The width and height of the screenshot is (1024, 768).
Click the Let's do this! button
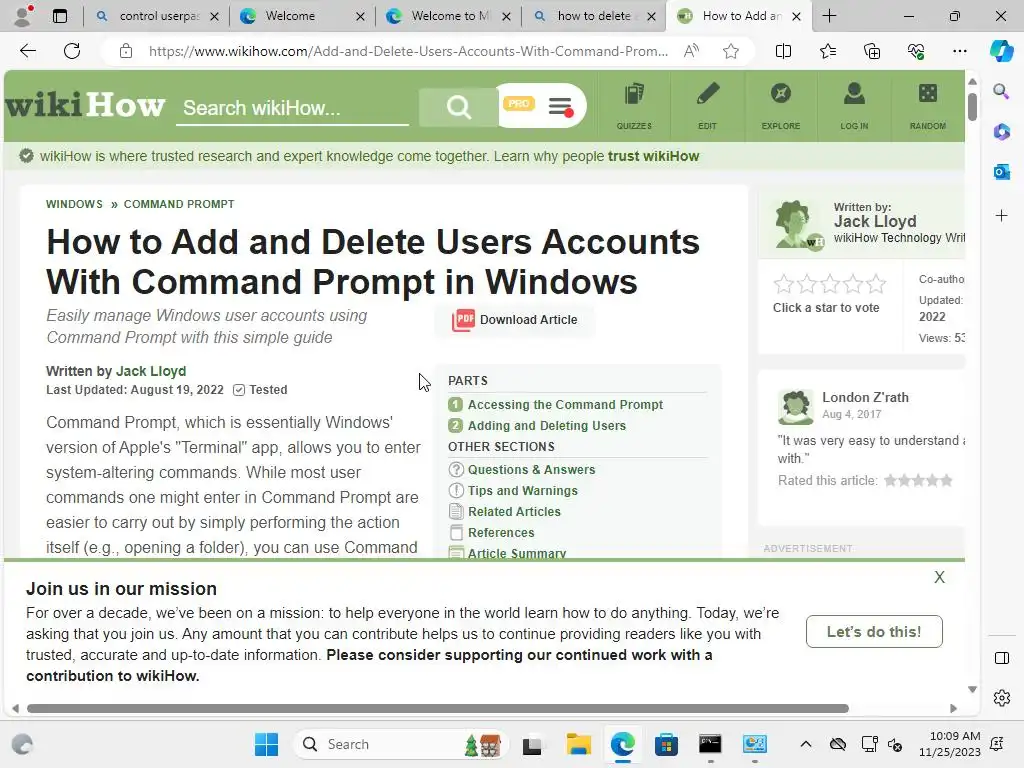[x=874, y=632]
